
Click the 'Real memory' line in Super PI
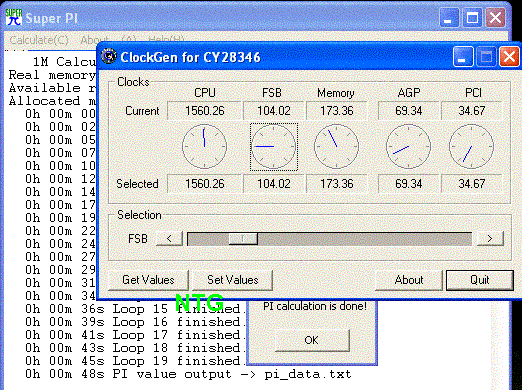[x=52, y=75]
